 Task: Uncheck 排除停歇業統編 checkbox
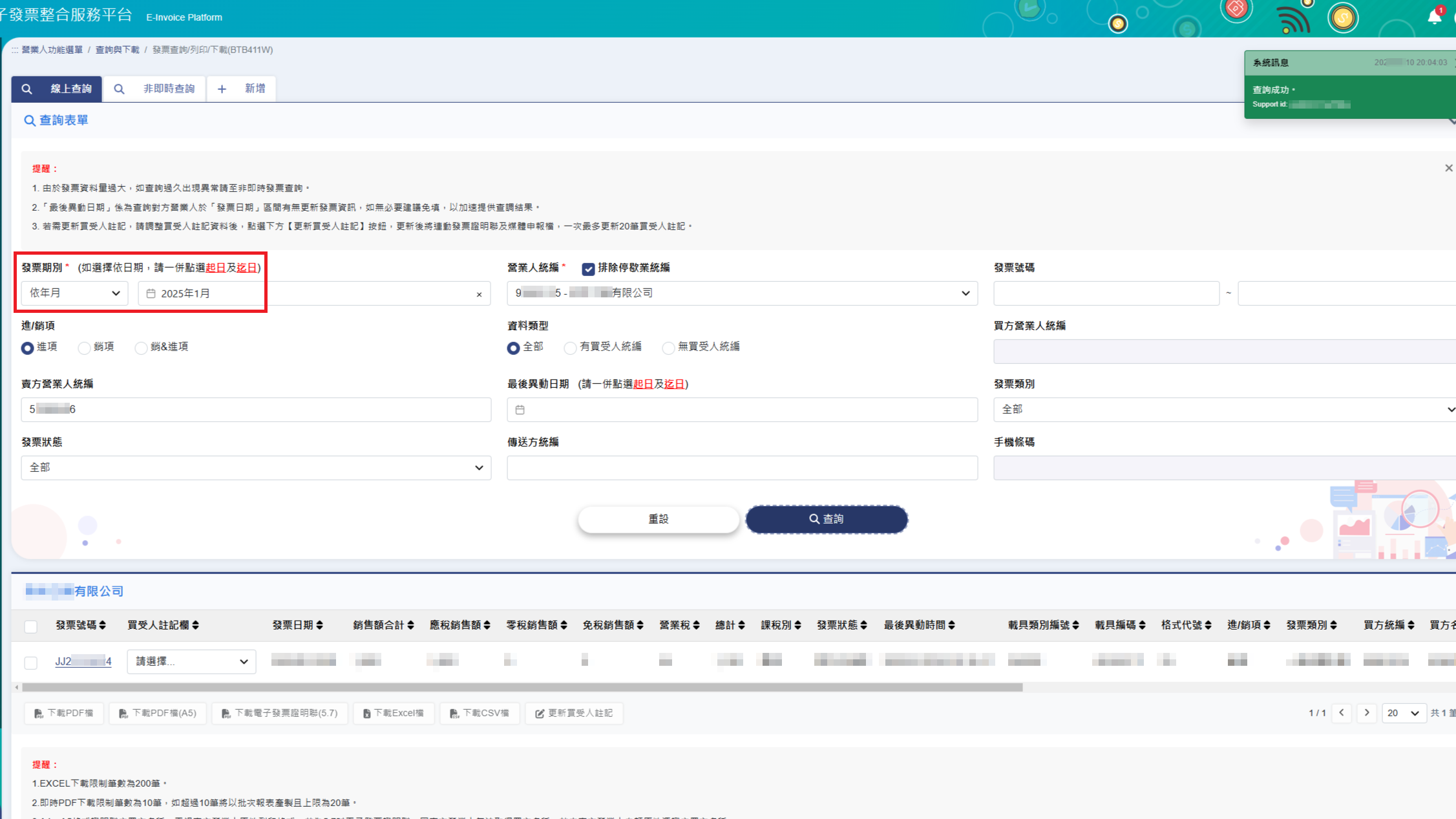coord(588,269)
